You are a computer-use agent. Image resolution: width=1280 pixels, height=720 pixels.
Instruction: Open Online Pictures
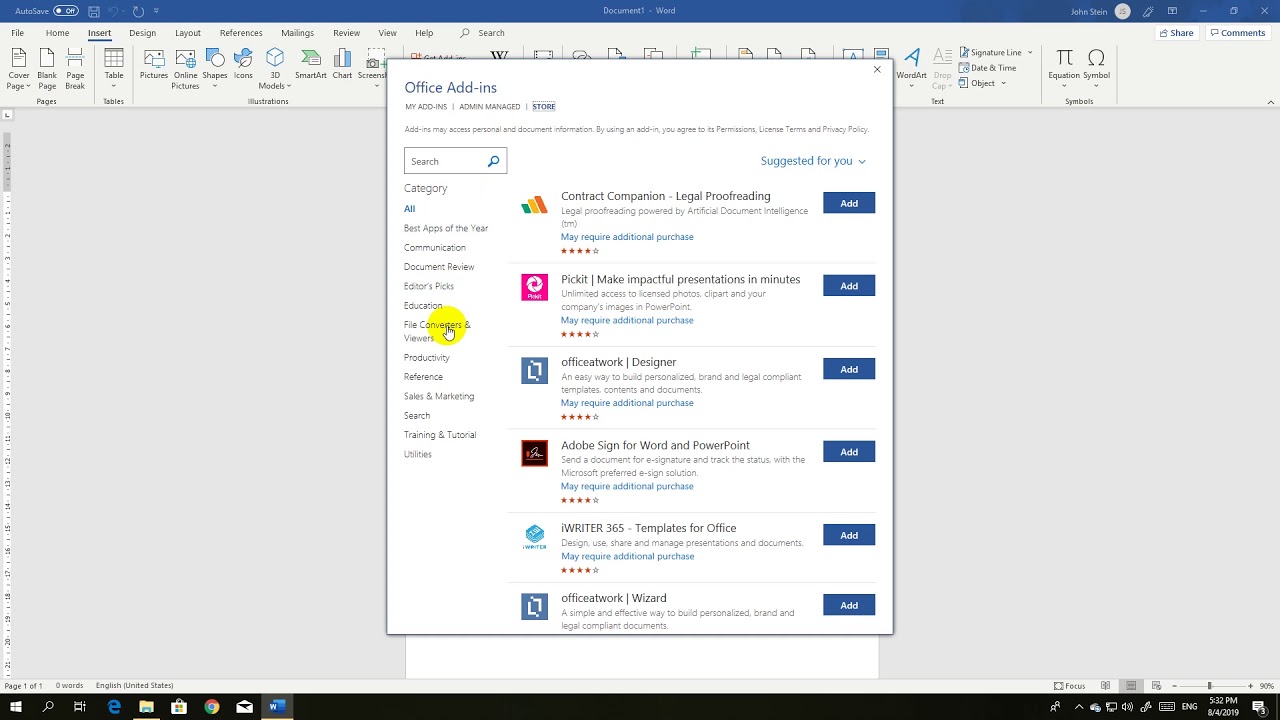coord(185,69)
